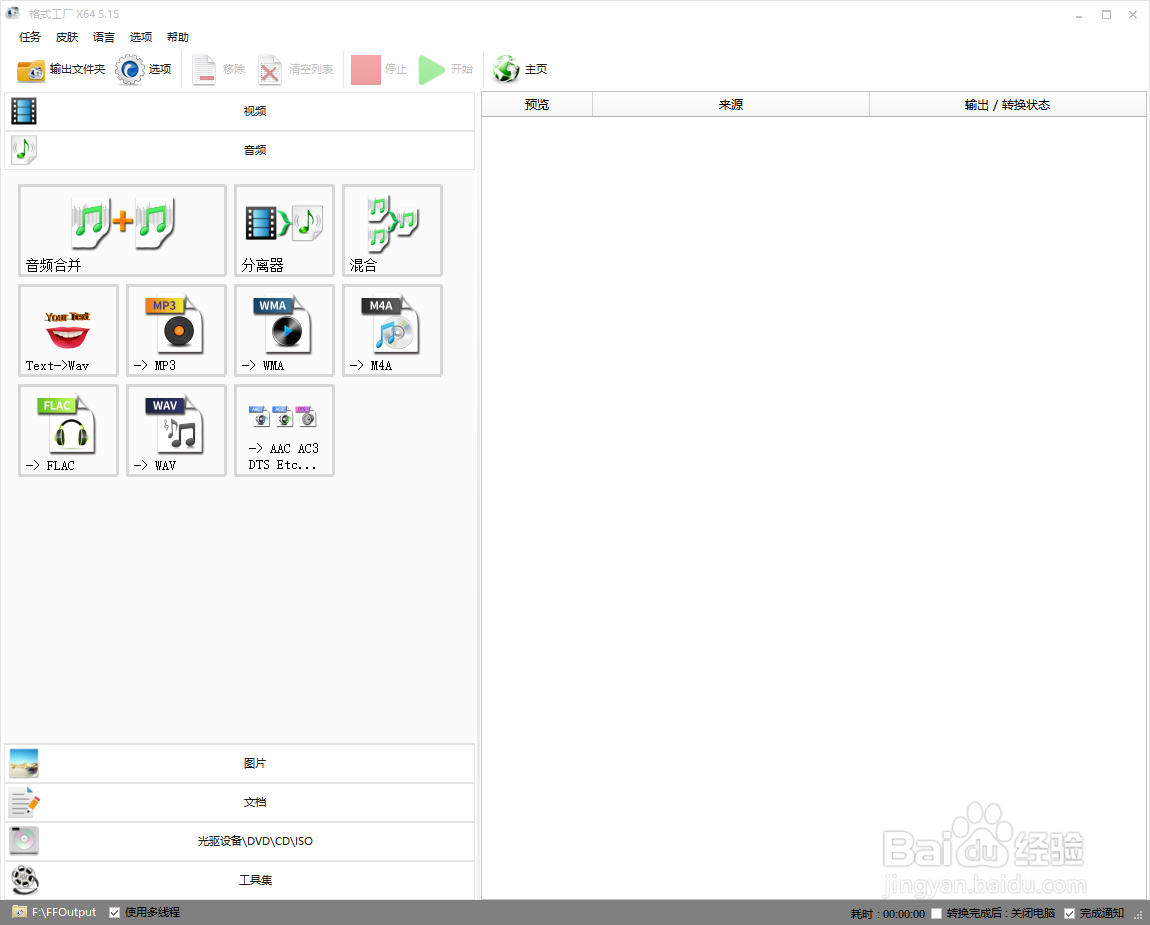Image resolution: width=1150 pixels, height=925 pixels.
Task: Open the 语言 language menu
Action: tap(103, 37)
